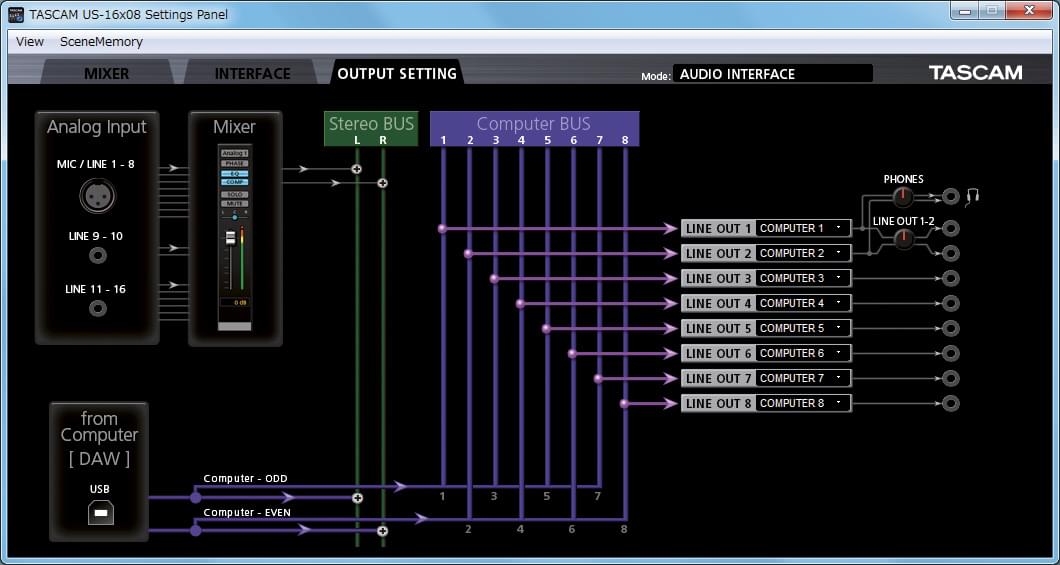Click the USB port icon

coord(101,513)
